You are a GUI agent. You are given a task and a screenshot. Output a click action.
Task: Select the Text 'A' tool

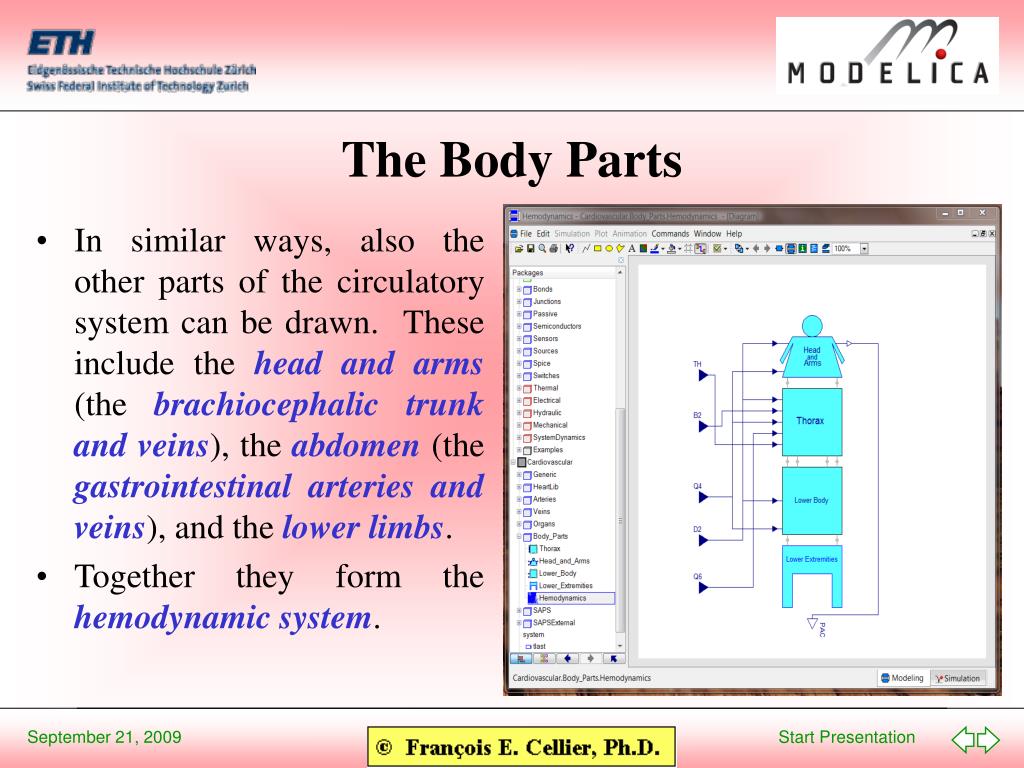click(632, 249)
